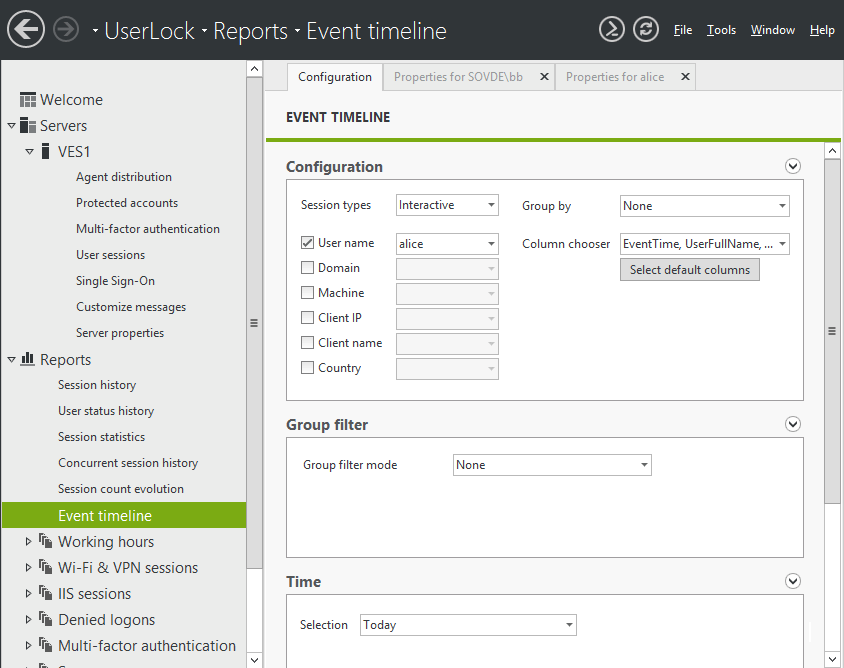Click the main panel scrollbar up arrow

point(832,151)
